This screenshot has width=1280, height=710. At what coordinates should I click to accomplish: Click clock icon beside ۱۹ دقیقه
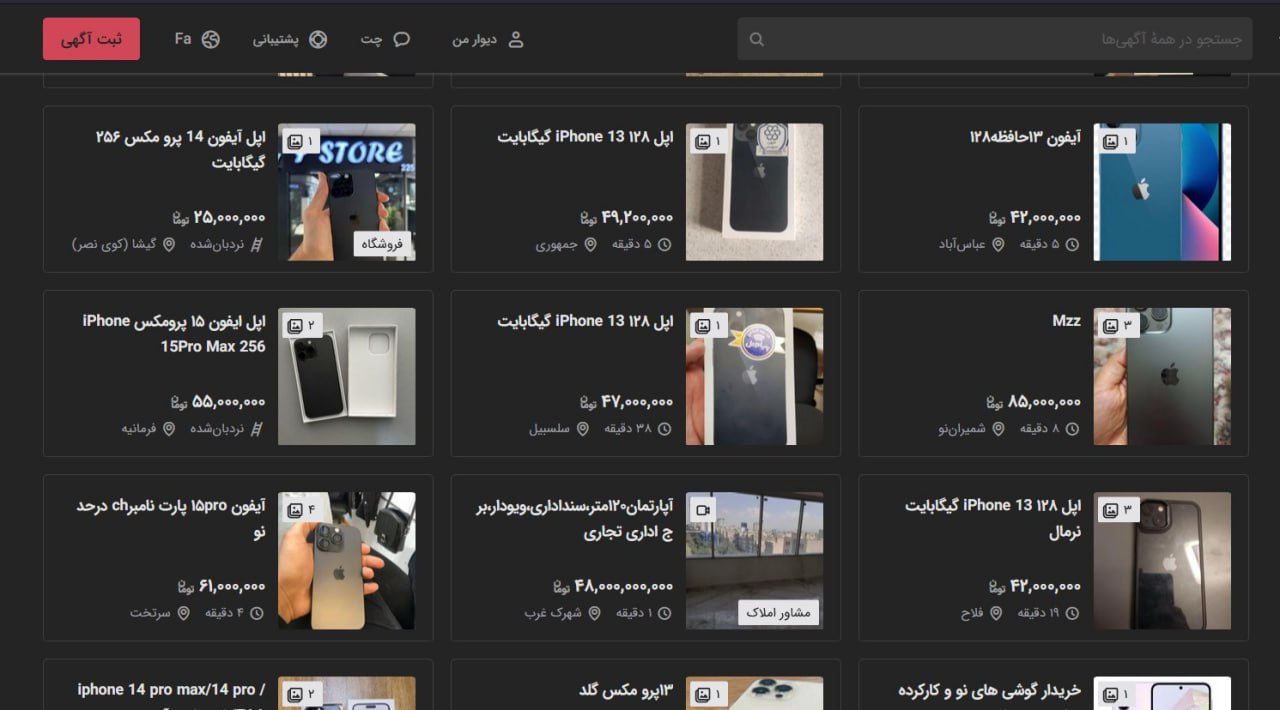coord(1072,613)
